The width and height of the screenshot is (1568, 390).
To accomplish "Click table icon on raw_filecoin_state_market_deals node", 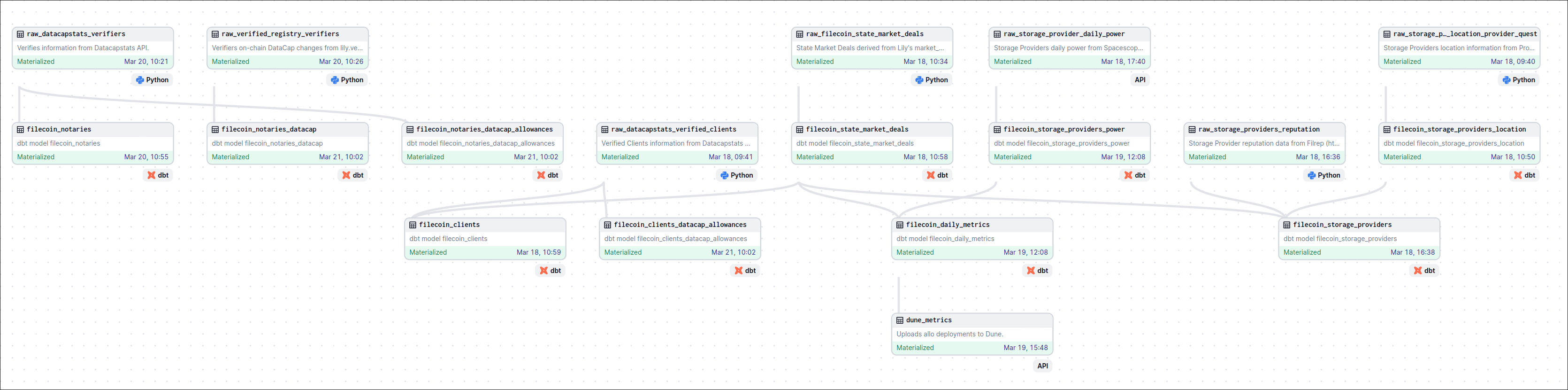I will point(800,34).
